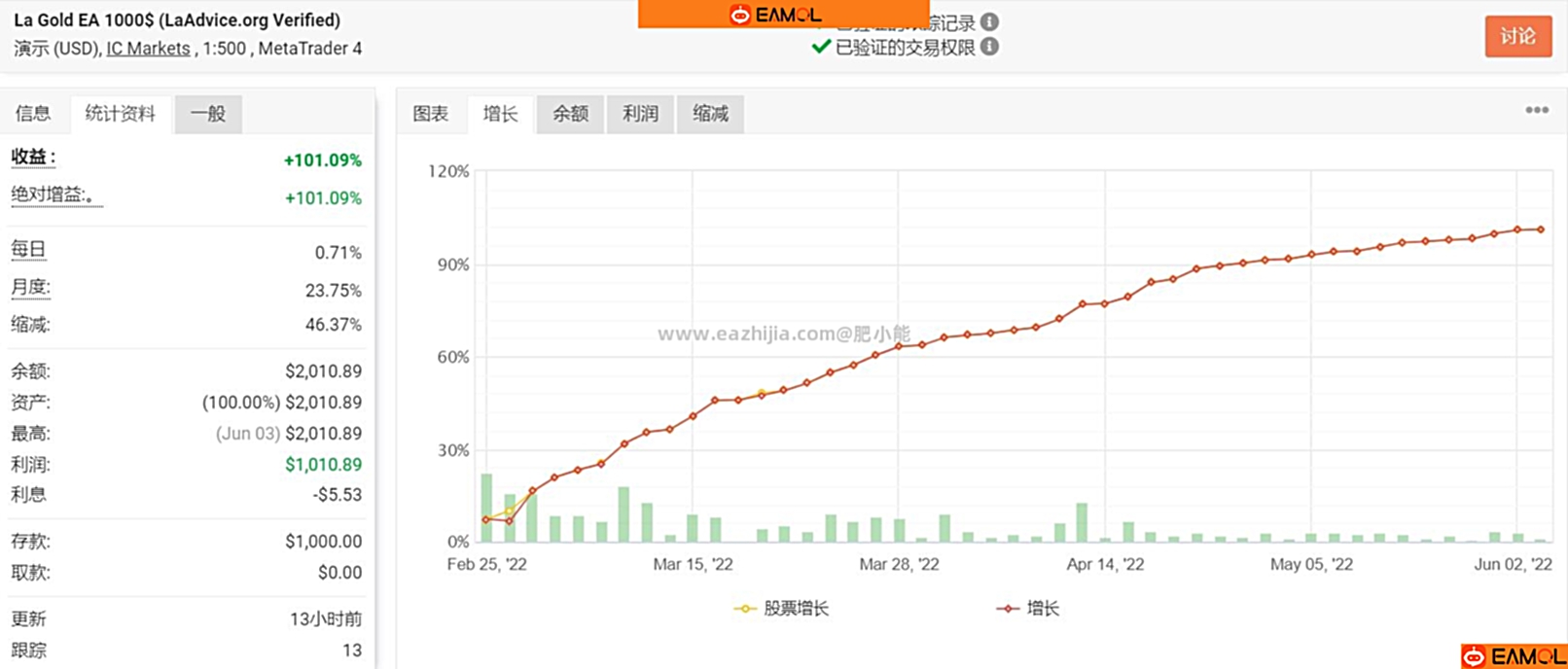Click the -$5.53 interest value
Screen dimensions: 1568x669
coord(338,495)
